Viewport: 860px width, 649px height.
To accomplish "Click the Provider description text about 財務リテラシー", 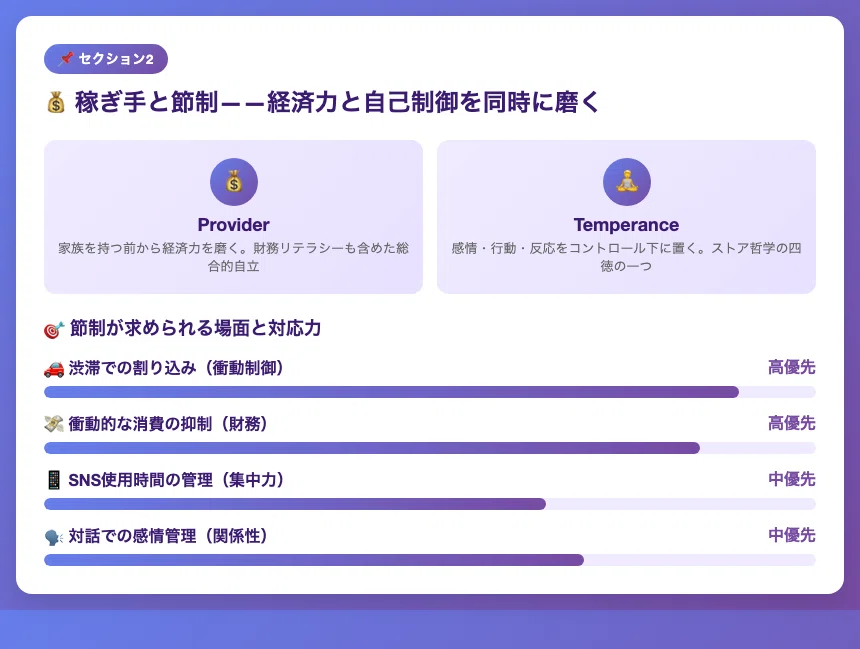I will point(234,257).
